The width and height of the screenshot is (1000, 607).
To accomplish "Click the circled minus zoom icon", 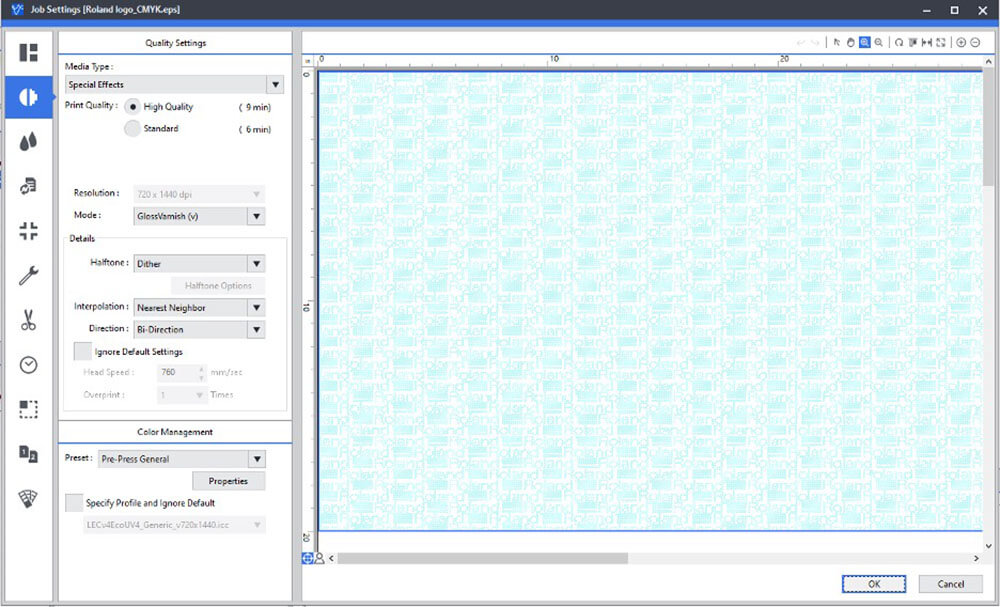I will coord(975,43).
